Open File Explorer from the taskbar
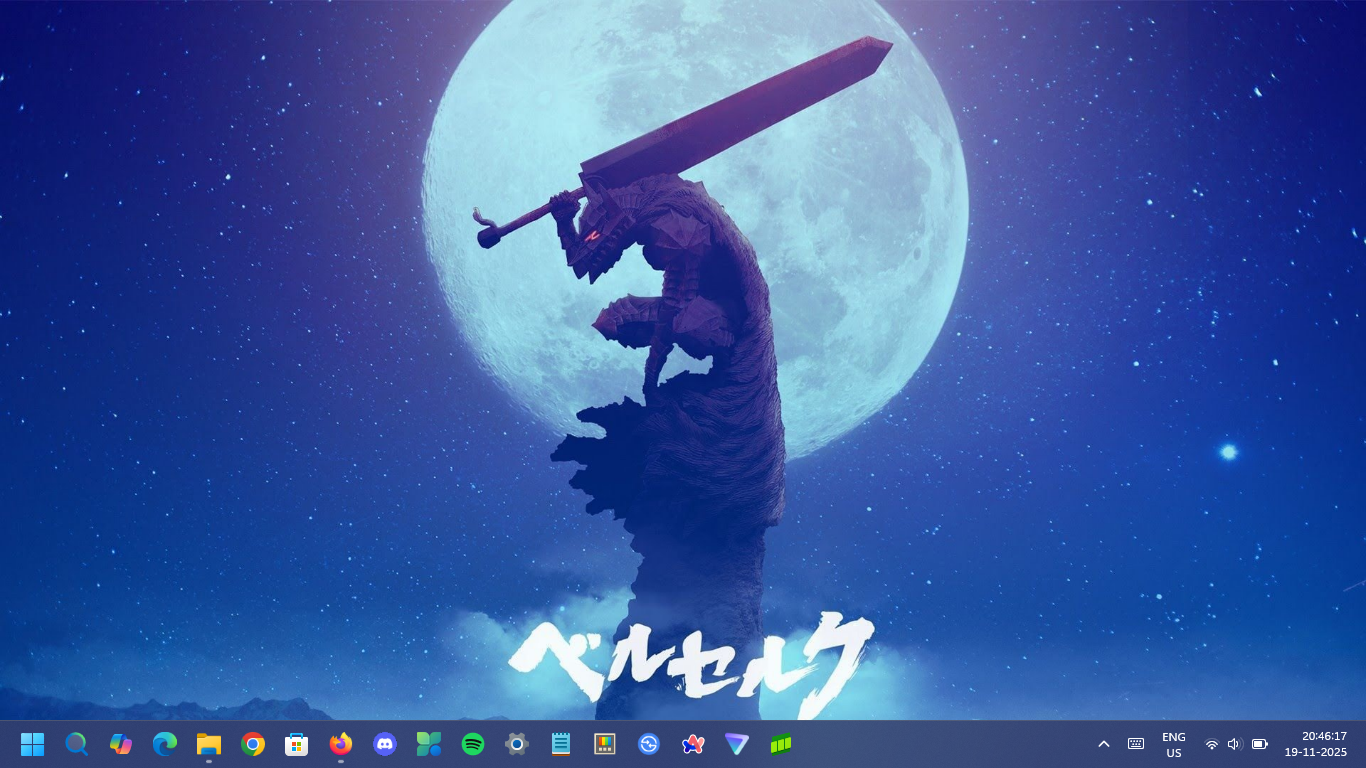The image size is (1366, 768). pyautogui.click(x=209, y=744)
